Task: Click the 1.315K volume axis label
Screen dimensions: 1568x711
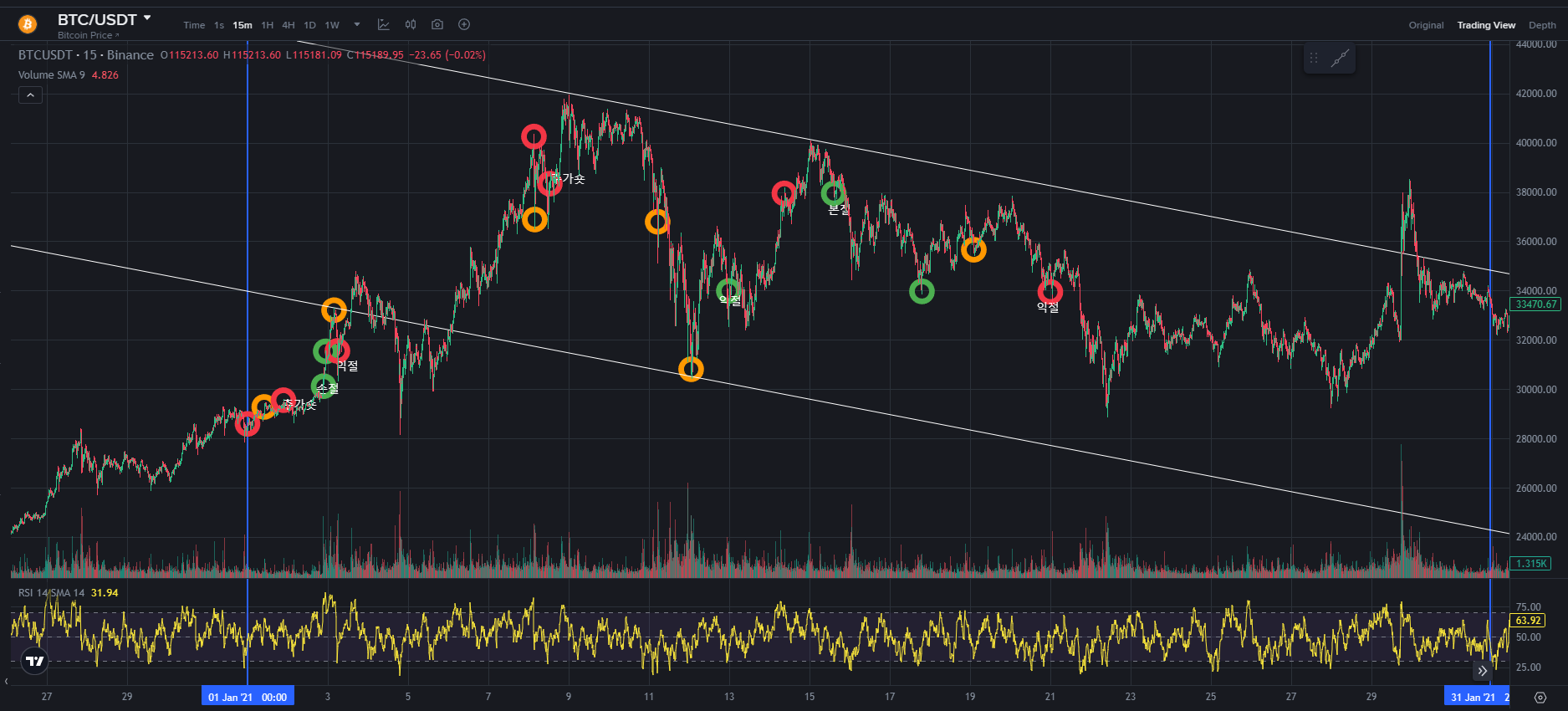Action: tap(1531, 564)
